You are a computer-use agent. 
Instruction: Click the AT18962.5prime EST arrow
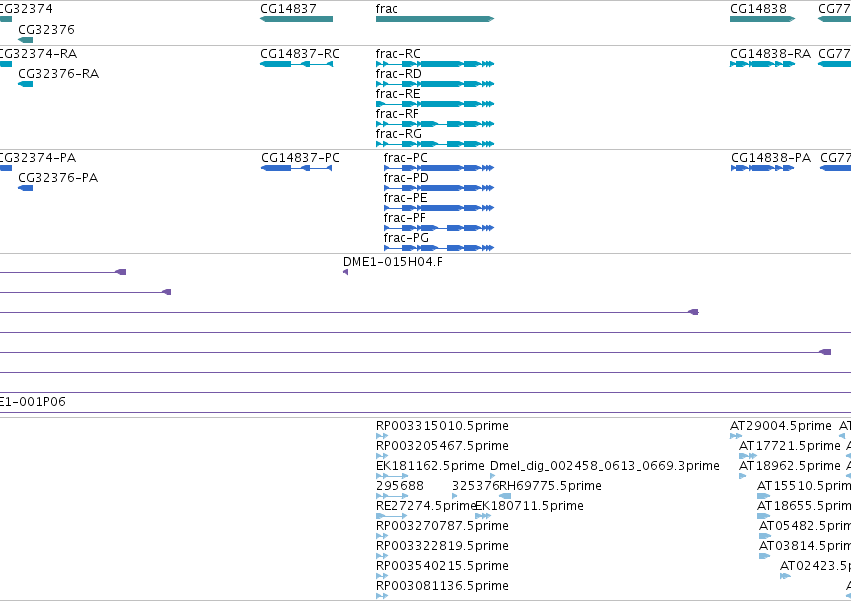[742, 476]
